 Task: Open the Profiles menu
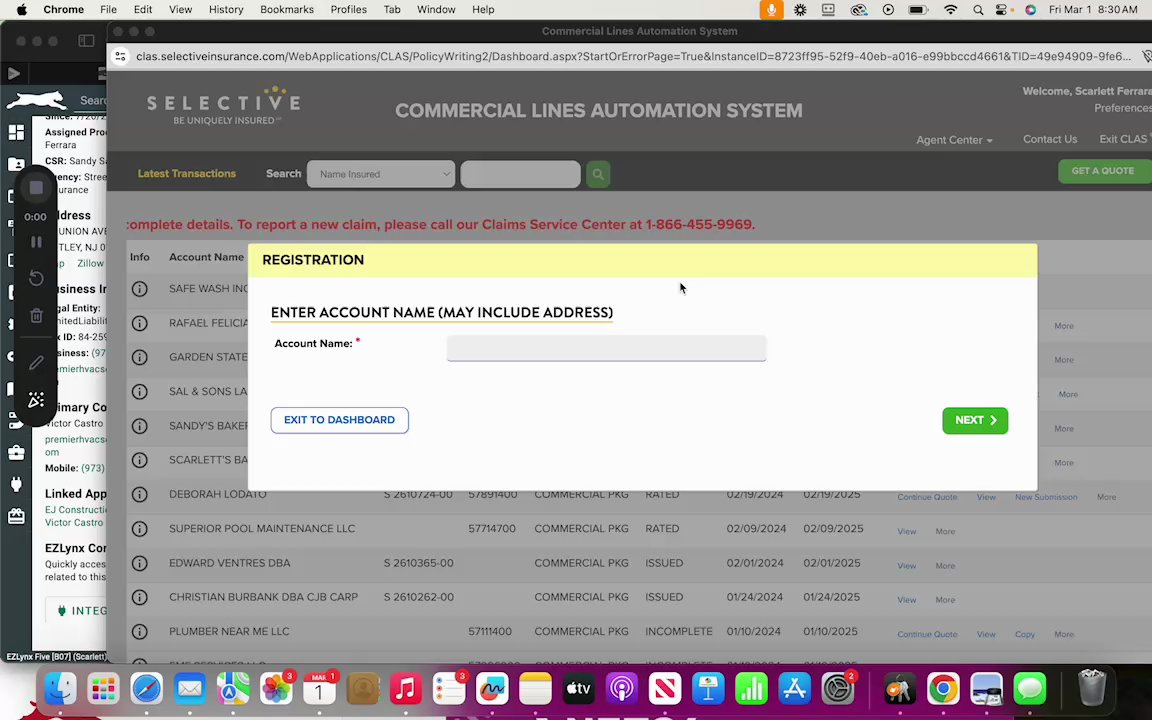[348, 10]
